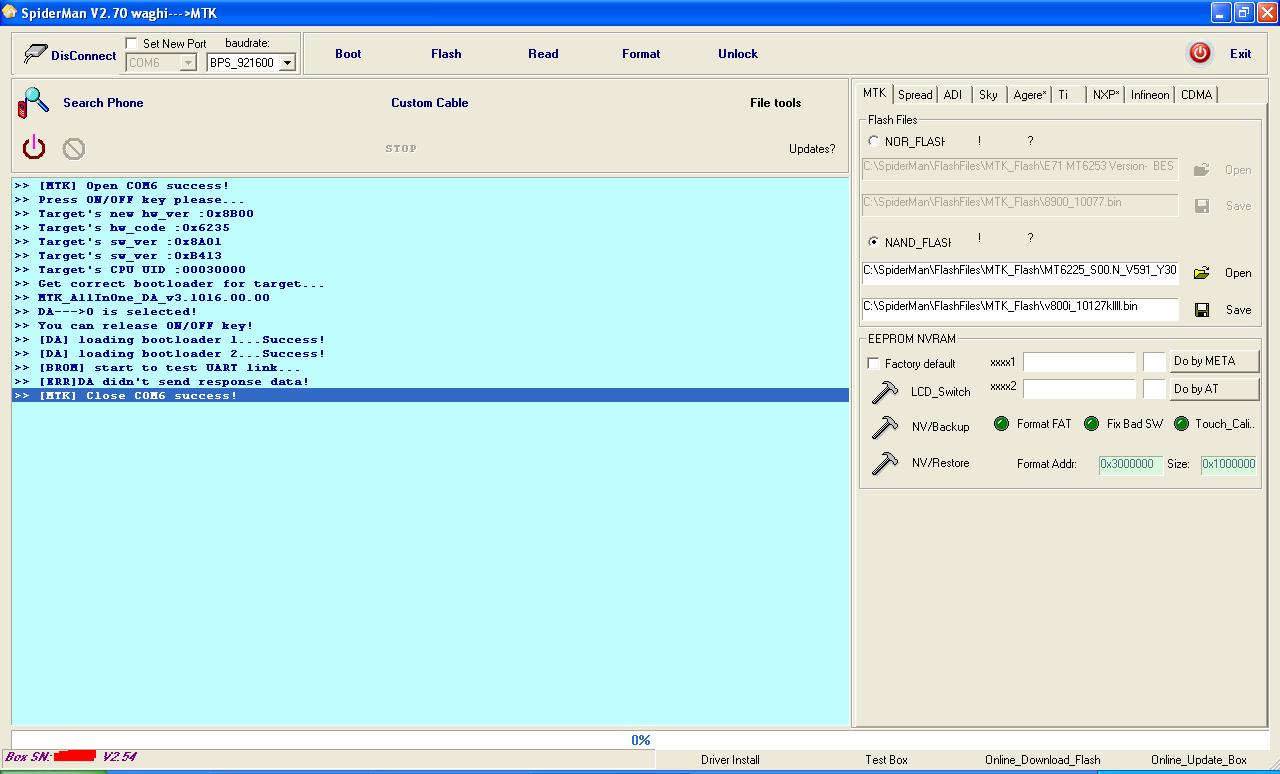The height and width of the screenshot is (774, 1280).
Task: Check the Factory default checkbox
Action: click(874, 364)
